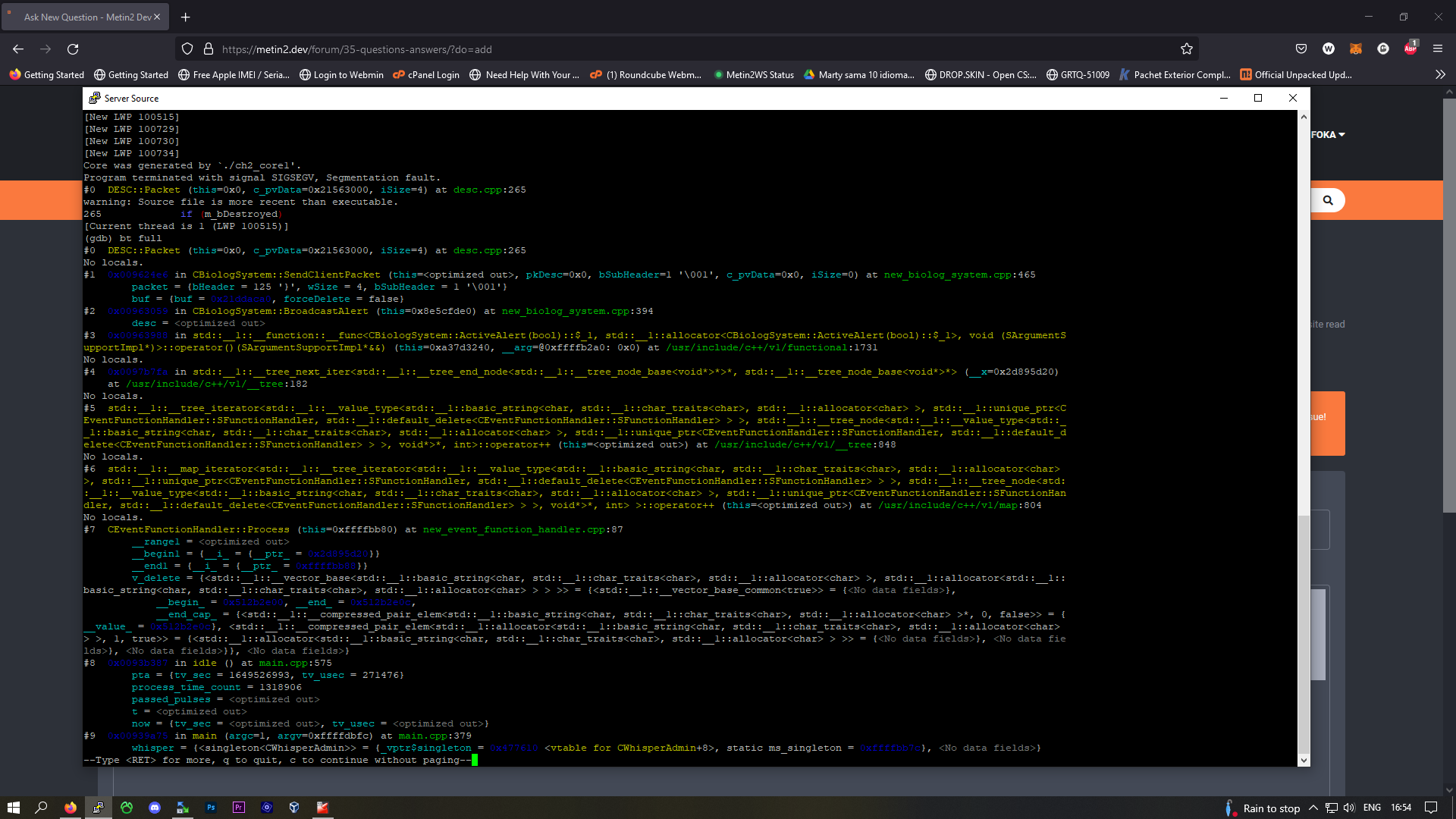Click the Firefox back arrow
1456x819 pixels.
pyautogui.click(x=18, y=49)
